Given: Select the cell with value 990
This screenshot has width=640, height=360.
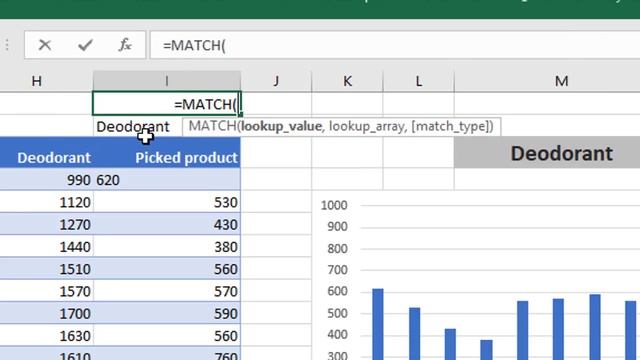Looking at the screenshot, I should coord(47,180).
